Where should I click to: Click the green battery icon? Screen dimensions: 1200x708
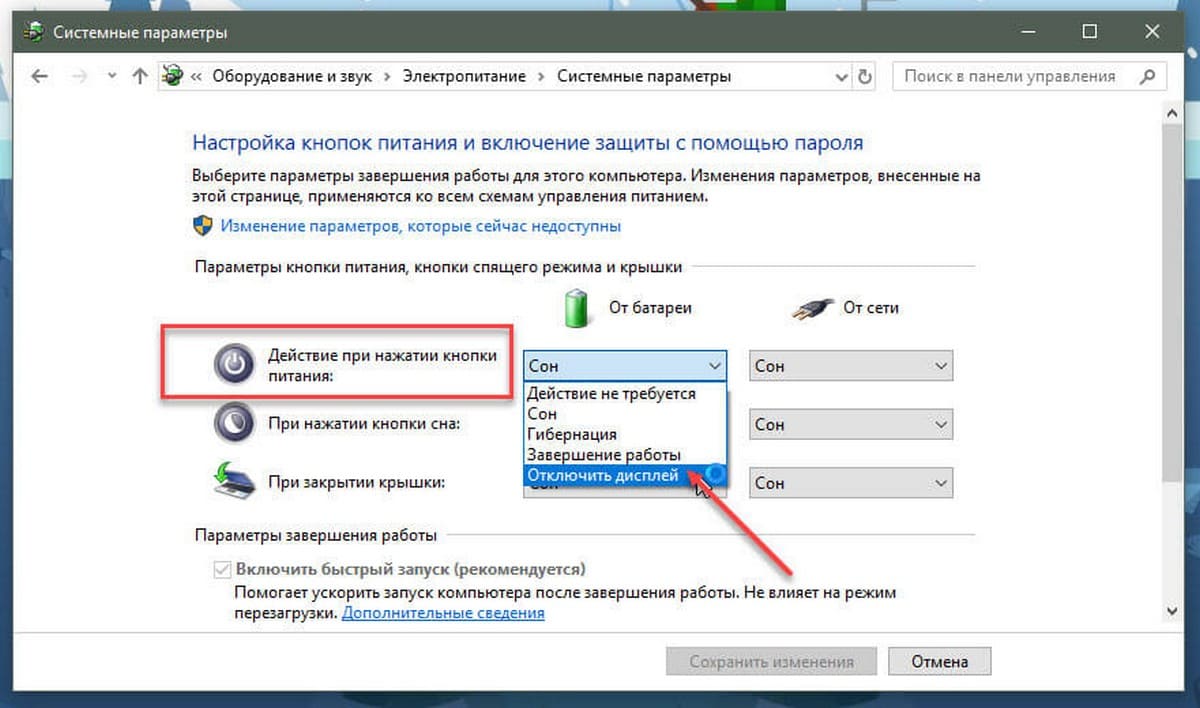[x=578, y=307]
